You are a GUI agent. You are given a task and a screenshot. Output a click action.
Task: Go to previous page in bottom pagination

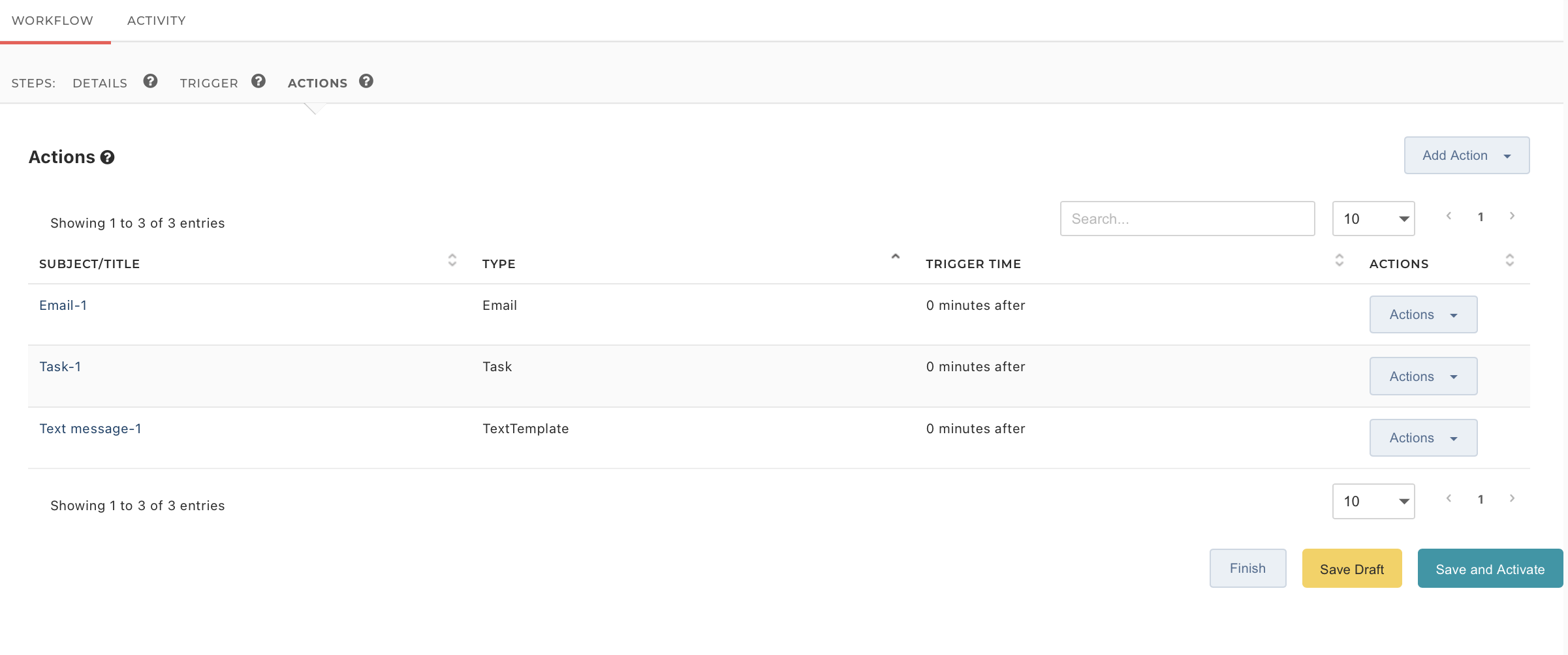1449,499
